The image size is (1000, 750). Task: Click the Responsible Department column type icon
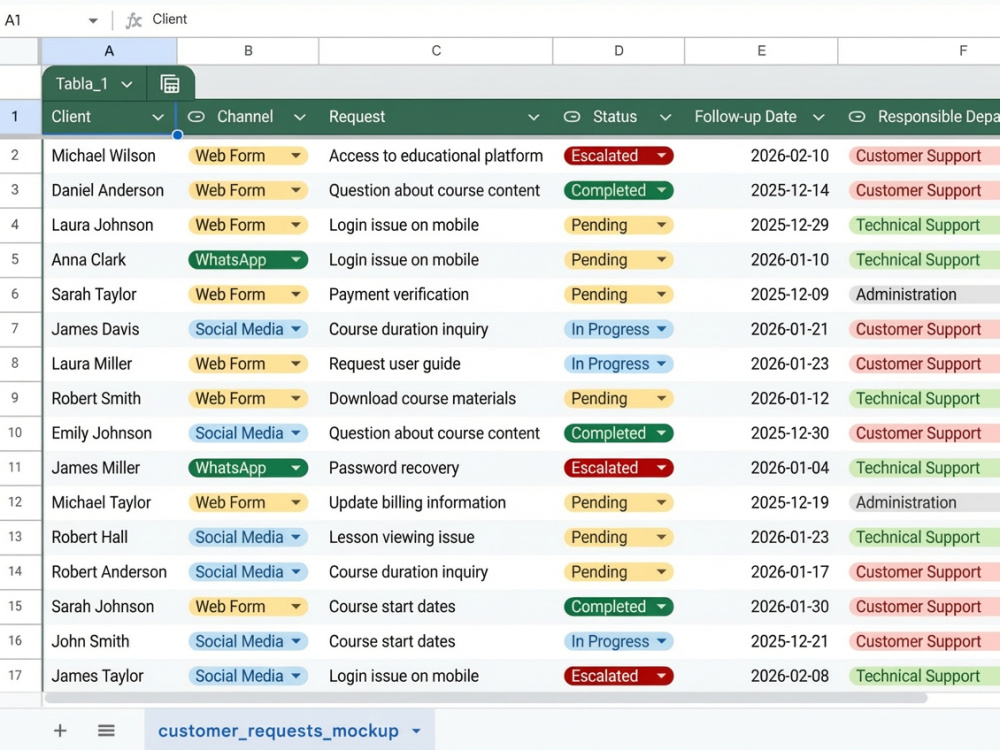[857, 117]
